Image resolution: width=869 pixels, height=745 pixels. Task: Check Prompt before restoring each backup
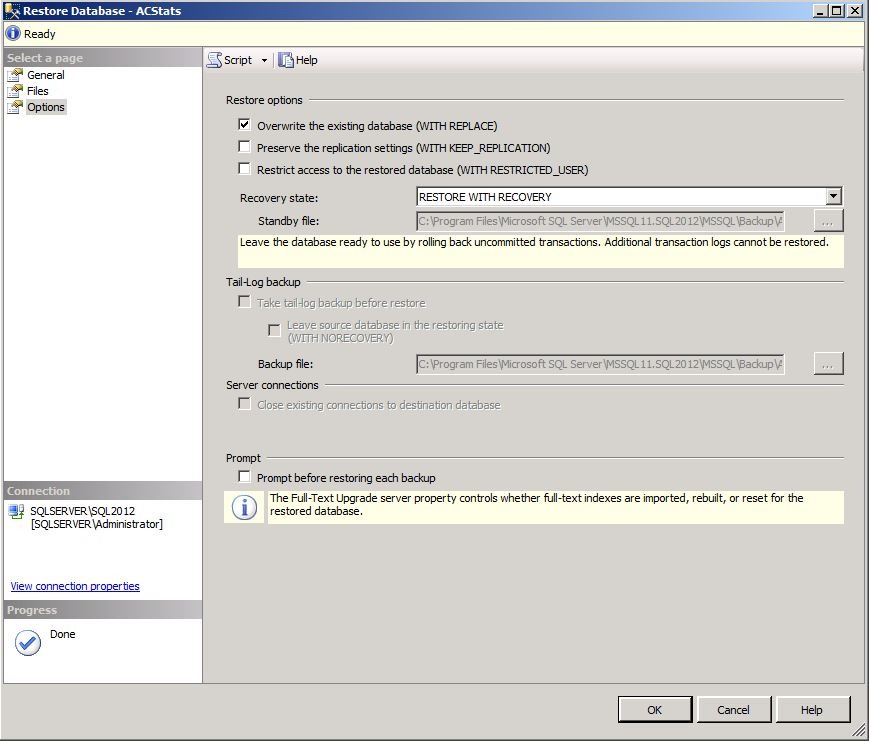[244, 477]
